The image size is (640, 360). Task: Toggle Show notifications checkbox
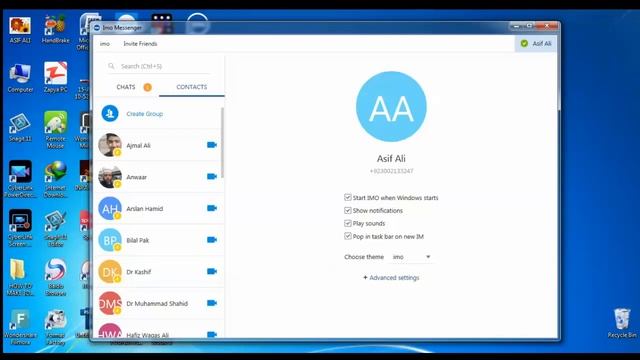click(x=347, y=210)
